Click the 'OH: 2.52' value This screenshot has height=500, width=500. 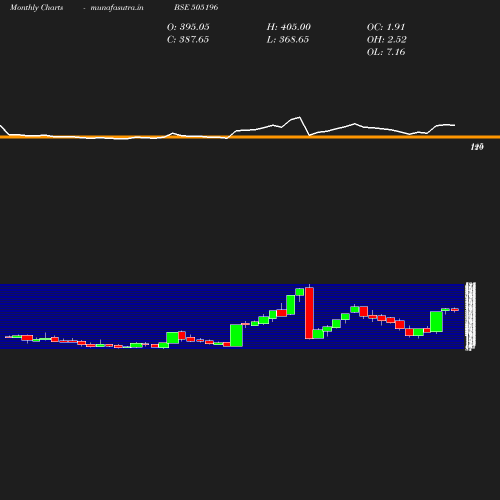tap(387, 40)
